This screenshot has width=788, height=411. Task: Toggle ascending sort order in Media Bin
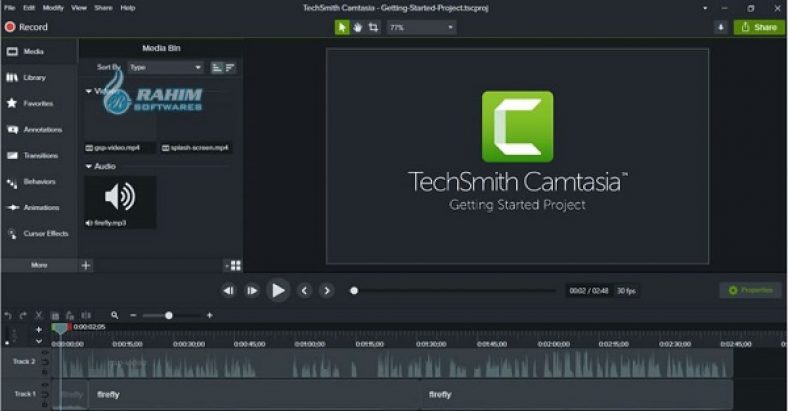pos(216,67)
